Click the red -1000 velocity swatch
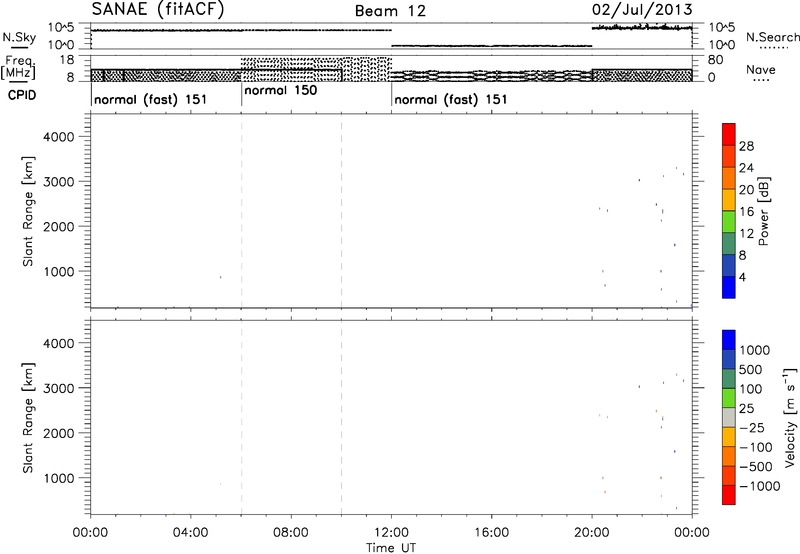 pyautogui.click(x=729, y=495)
